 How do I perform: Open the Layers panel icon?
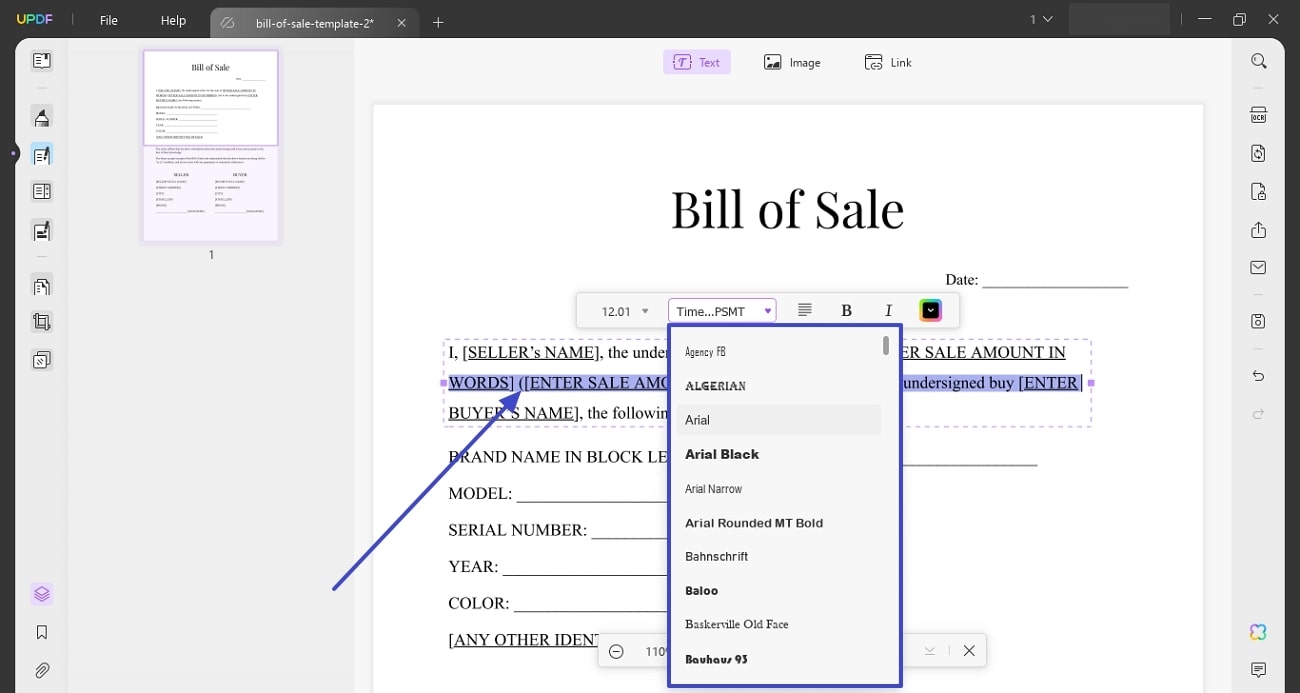point(41,594)
